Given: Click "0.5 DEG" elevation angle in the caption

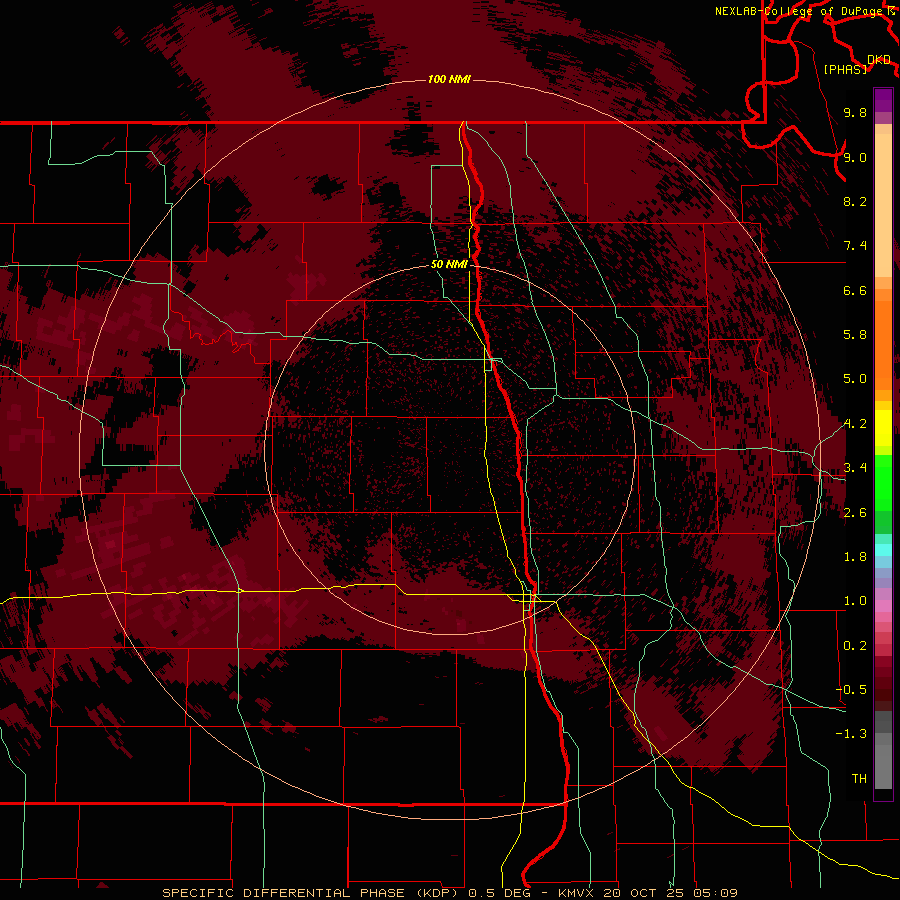Looking at the screenshot, I should coord(500,893).
